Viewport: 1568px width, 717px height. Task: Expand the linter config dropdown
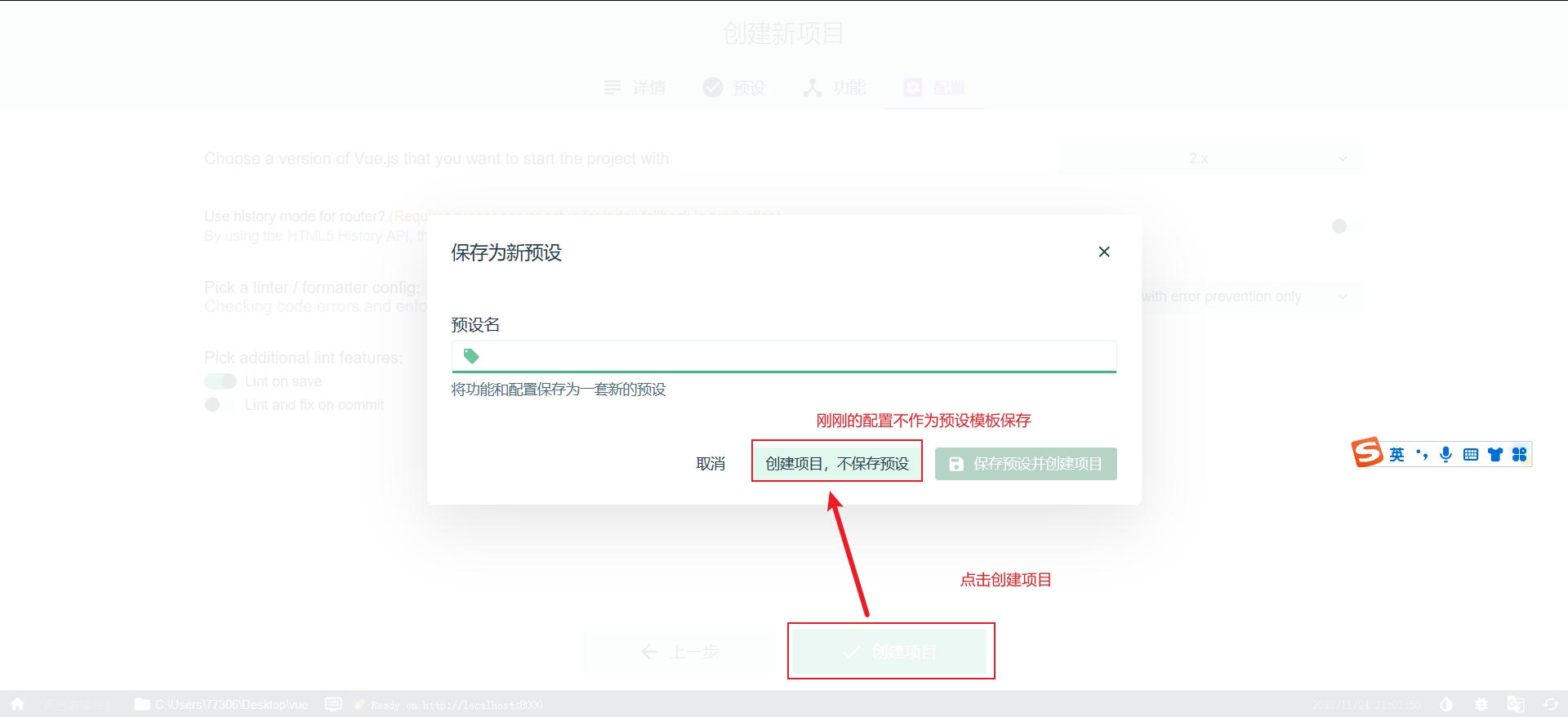[1249, 296]
